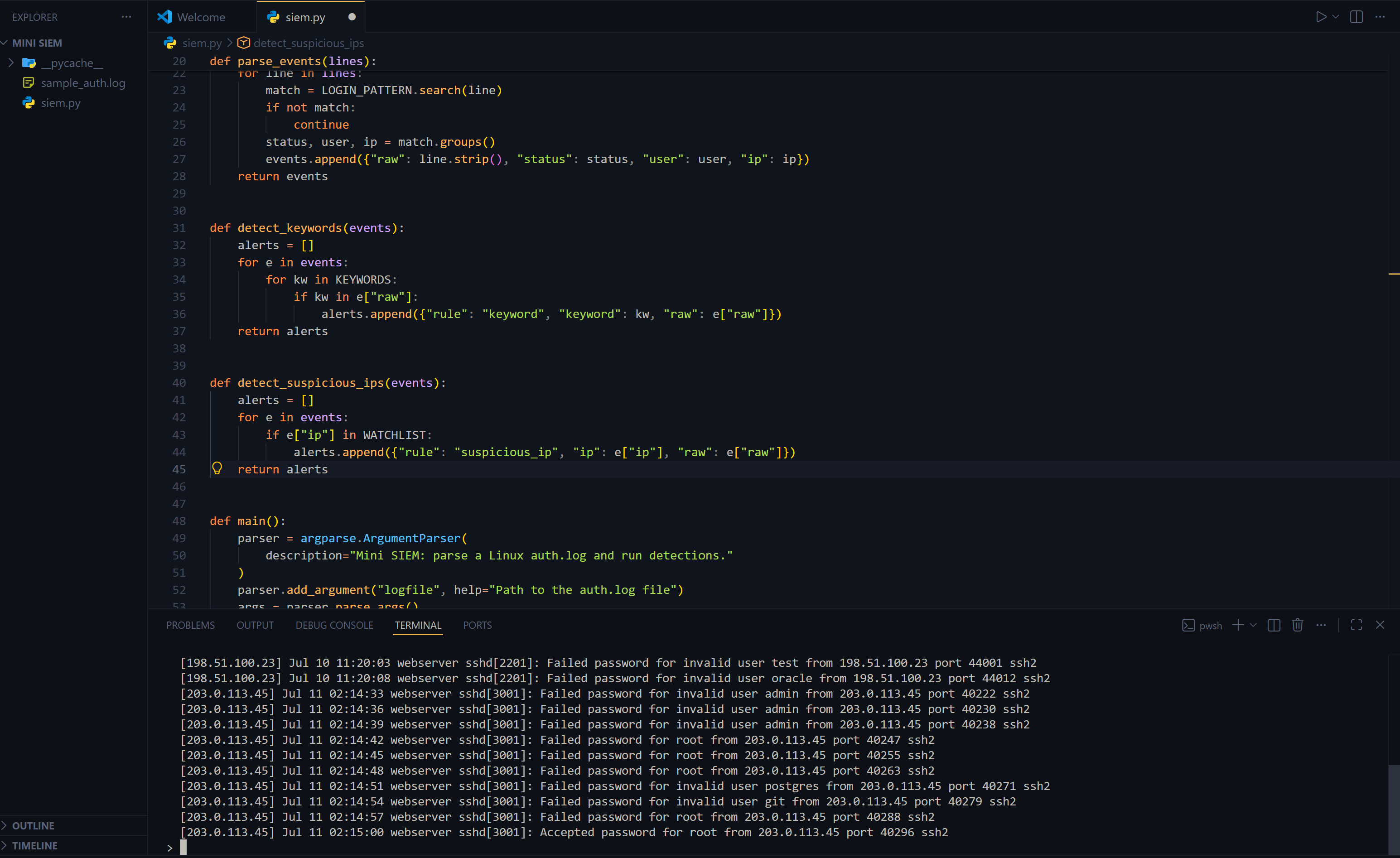Click line number 45 in gutter
Image resolution: width=1400 pixels, height=858 pixels.
pyautogui.click(x=179, y=469)
